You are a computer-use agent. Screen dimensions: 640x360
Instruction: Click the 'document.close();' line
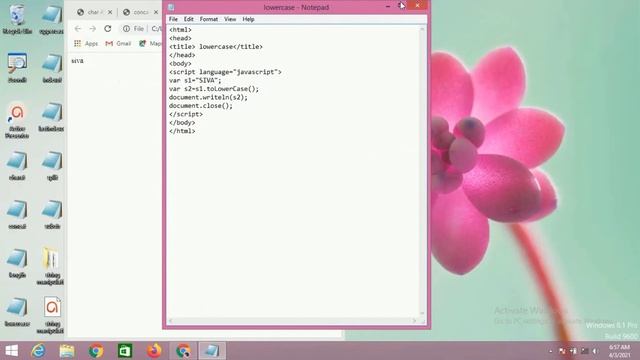click(x=200, y=106)
